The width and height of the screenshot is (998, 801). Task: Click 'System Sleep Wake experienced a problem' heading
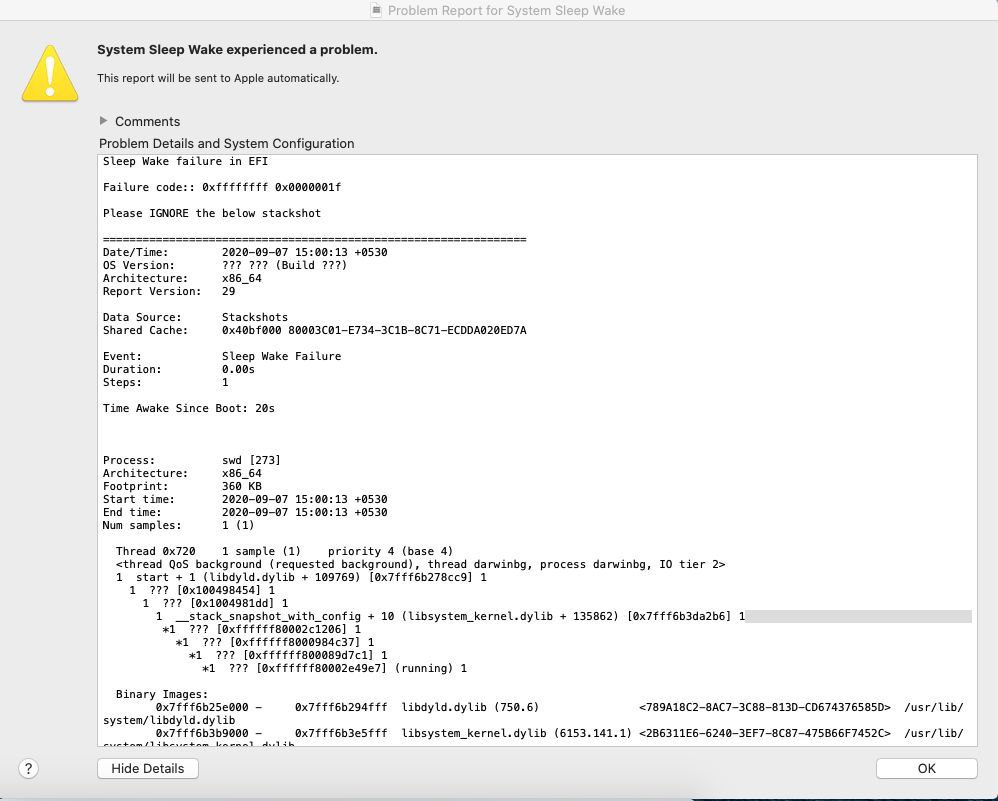pos(237,50)
